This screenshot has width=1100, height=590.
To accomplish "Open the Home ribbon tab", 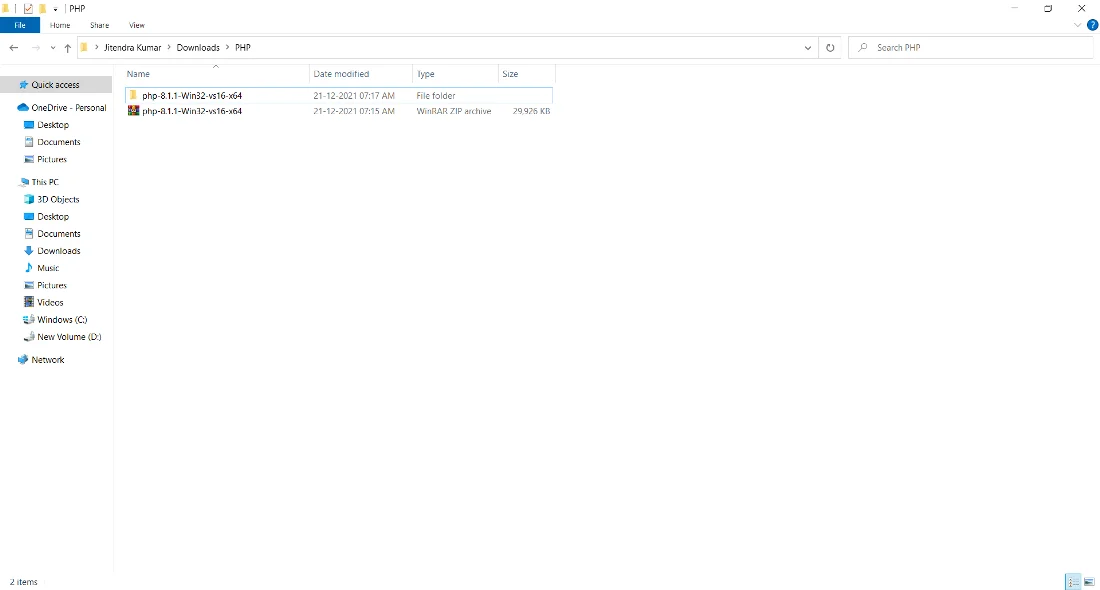I will [60, 25].
